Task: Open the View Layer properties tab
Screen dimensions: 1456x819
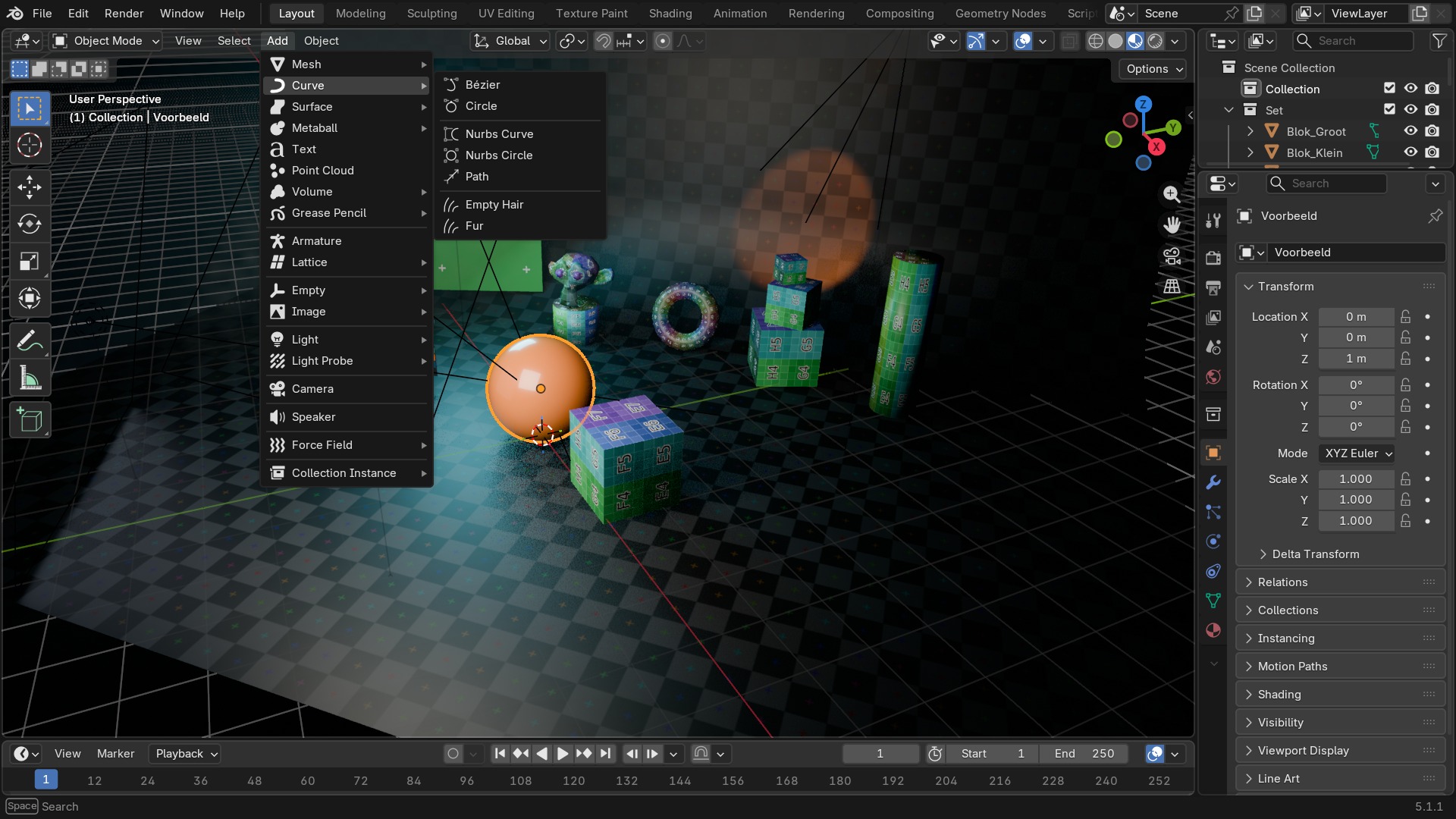Action: click(1213, 317)
